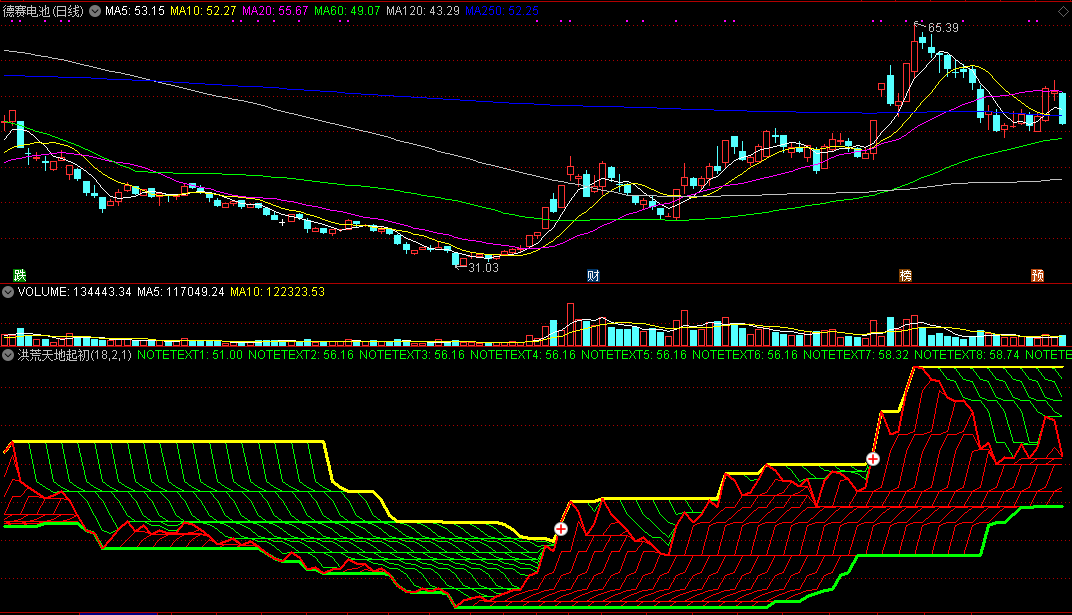Click the 预 forecast marker
Screen dimensions: 1072x615
tap(1037, 275)
